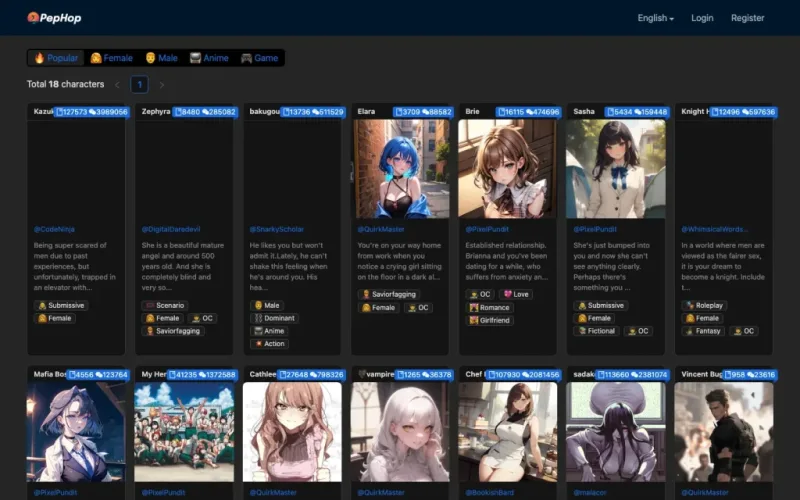
Task: Click Submissive tag on Sasha card
Action: pos(601,306)
